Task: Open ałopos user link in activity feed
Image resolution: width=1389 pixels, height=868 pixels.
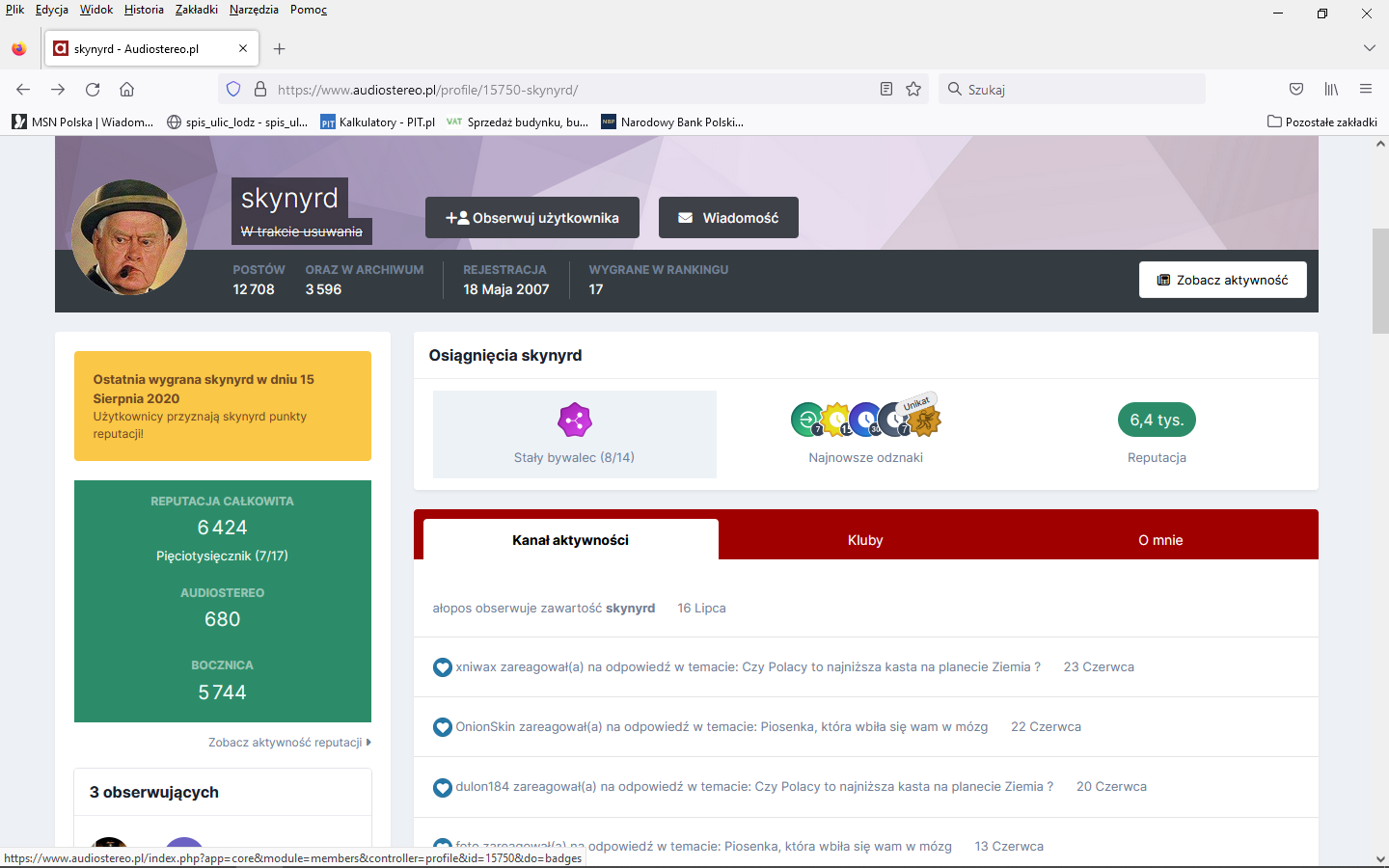Action: (x=452, y=609)
